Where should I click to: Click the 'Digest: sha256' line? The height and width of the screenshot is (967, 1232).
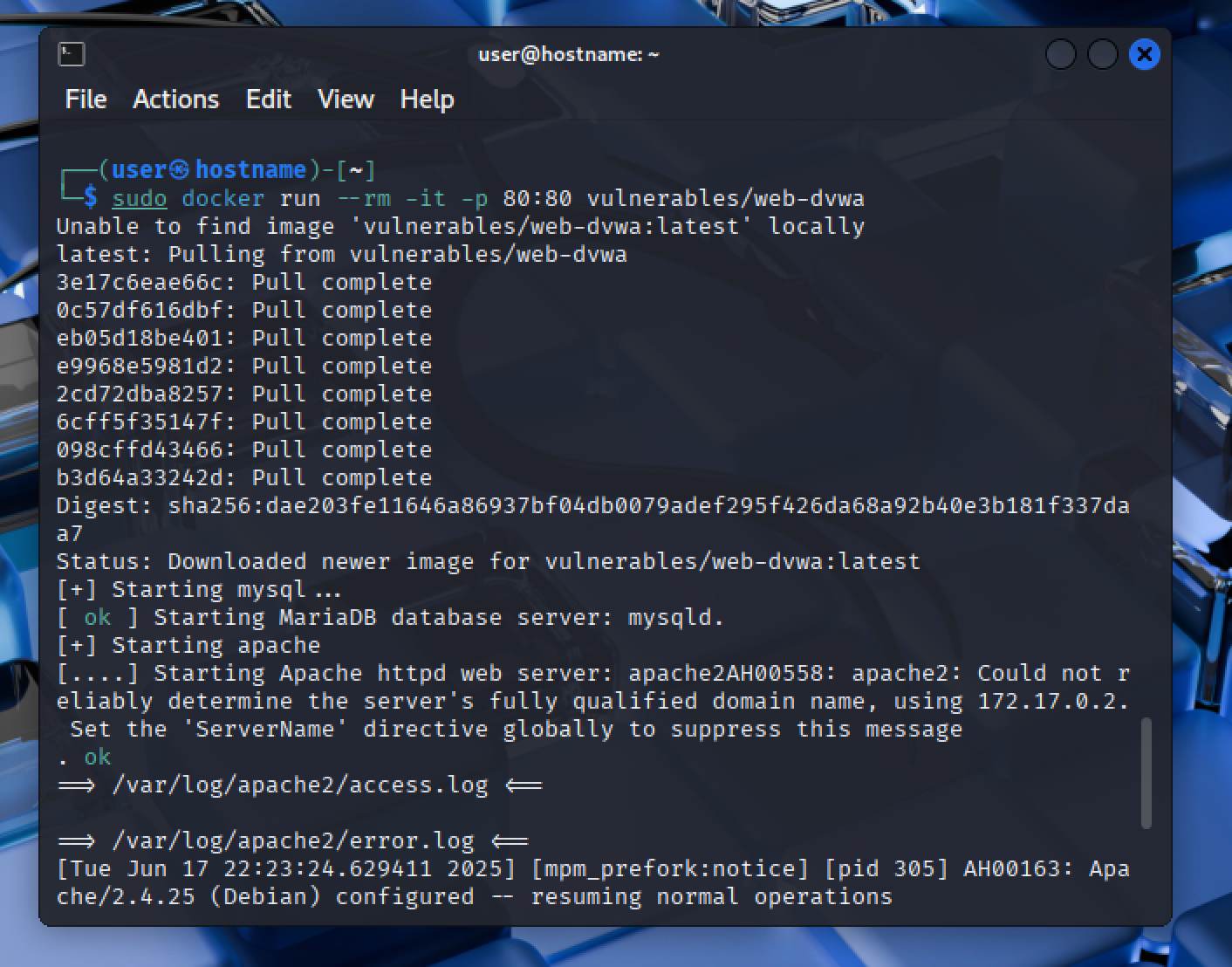[x=593, y=505]
